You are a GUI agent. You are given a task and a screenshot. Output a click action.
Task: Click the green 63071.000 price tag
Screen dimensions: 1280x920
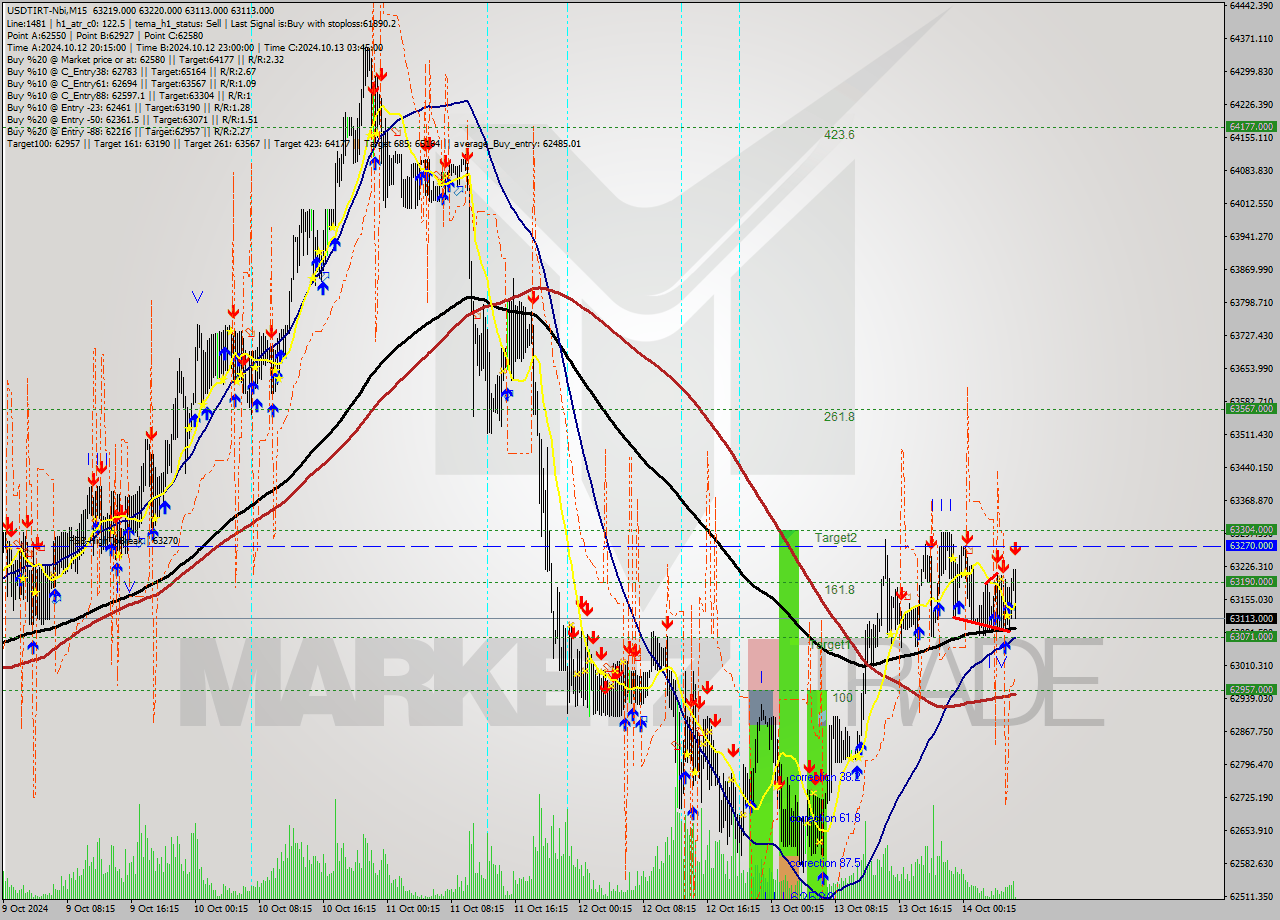tap(1251, 637)
